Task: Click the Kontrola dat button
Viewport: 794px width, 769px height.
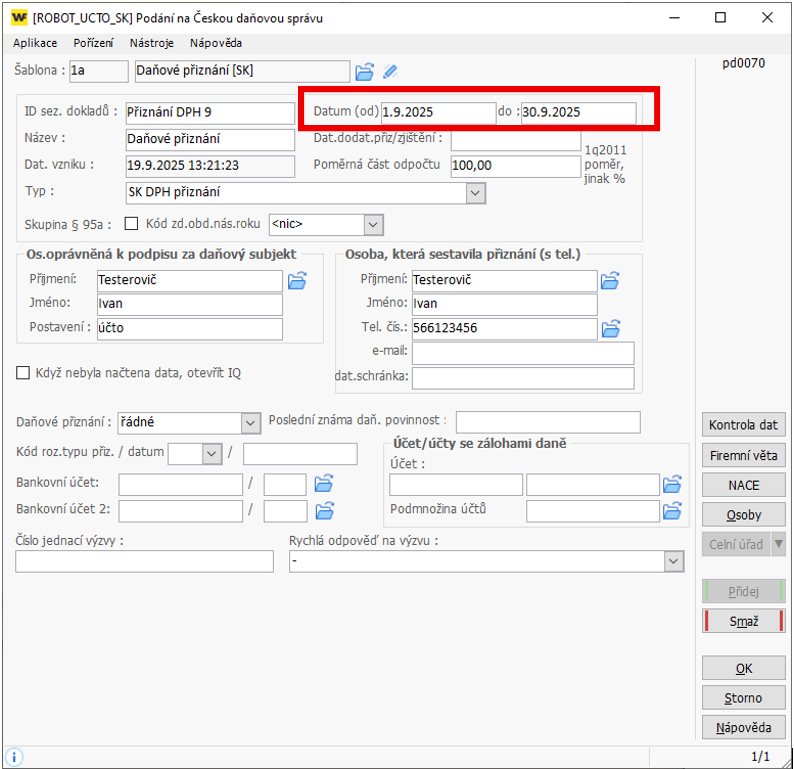Action: pyautogui.click(x=743, y=425)
